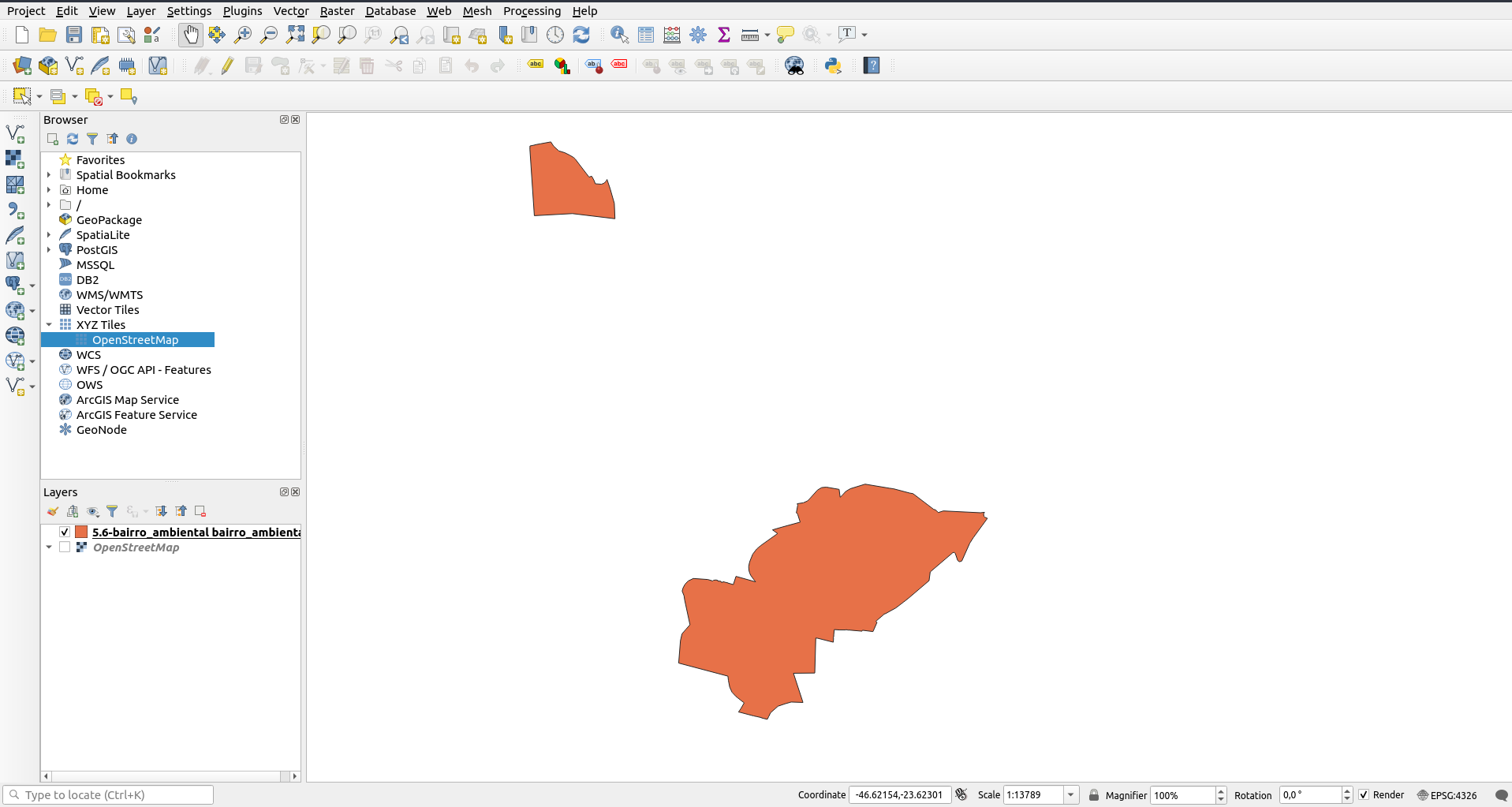The width and height of the screenshot is (1512, 807).
Task: Open Layer Styling panel brush icon
Action: (x=53, y=511)
